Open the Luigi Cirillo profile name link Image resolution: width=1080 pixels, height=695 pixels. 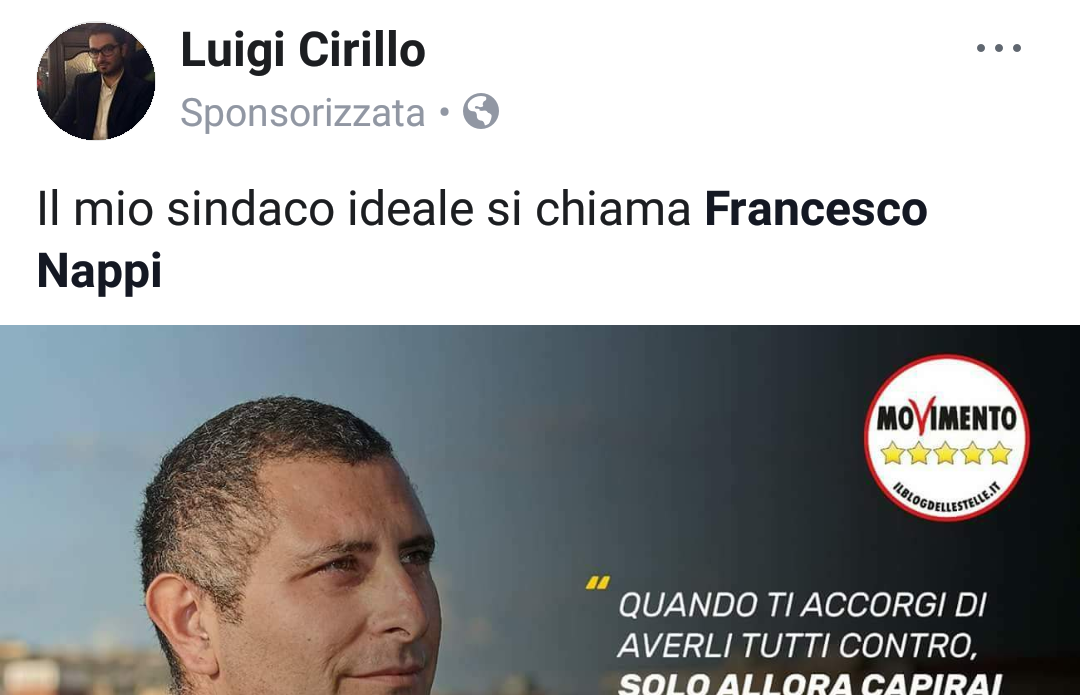303,51
